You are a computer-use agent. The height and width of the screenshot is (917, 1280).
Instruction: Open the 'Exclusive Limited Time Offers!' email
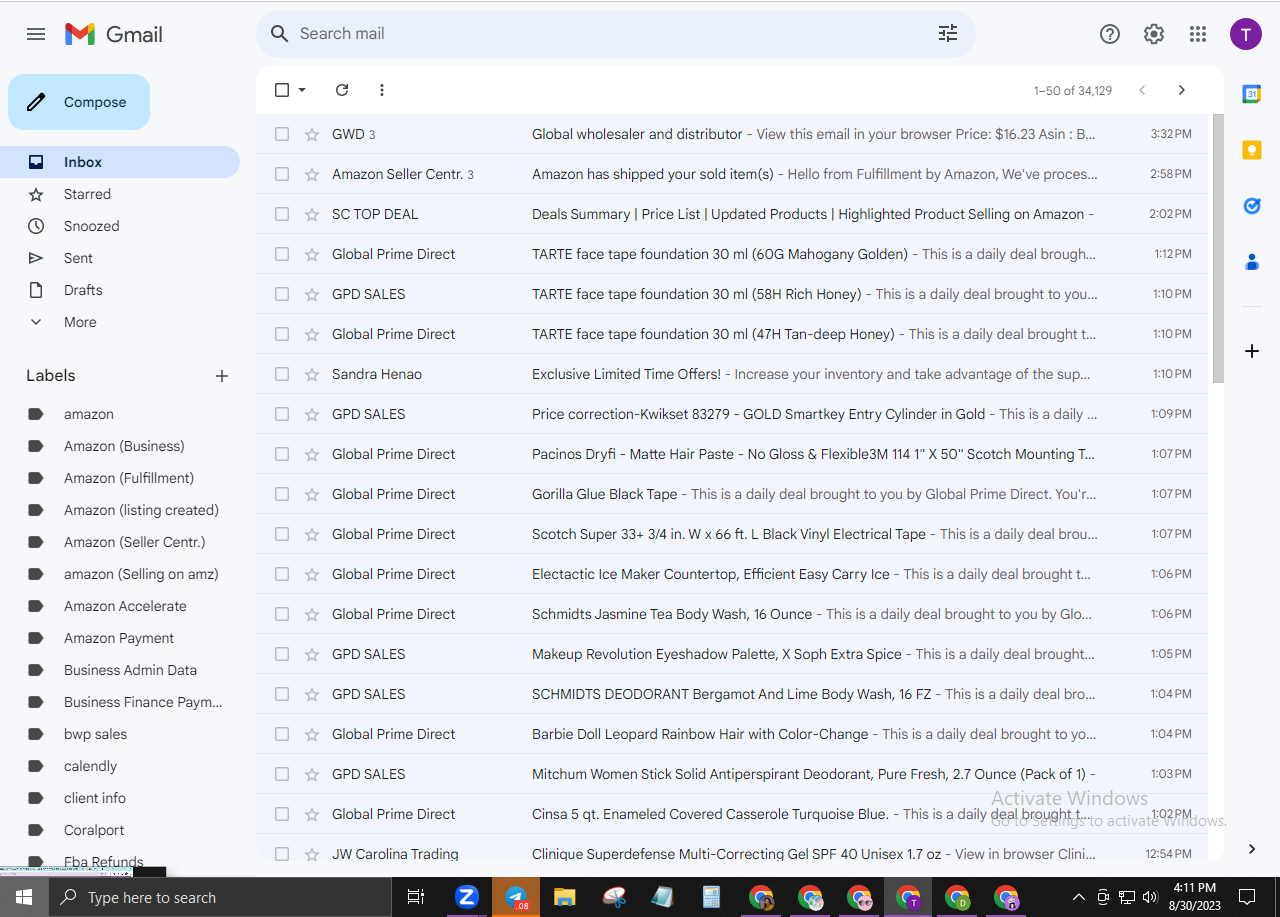pos(732,374)
